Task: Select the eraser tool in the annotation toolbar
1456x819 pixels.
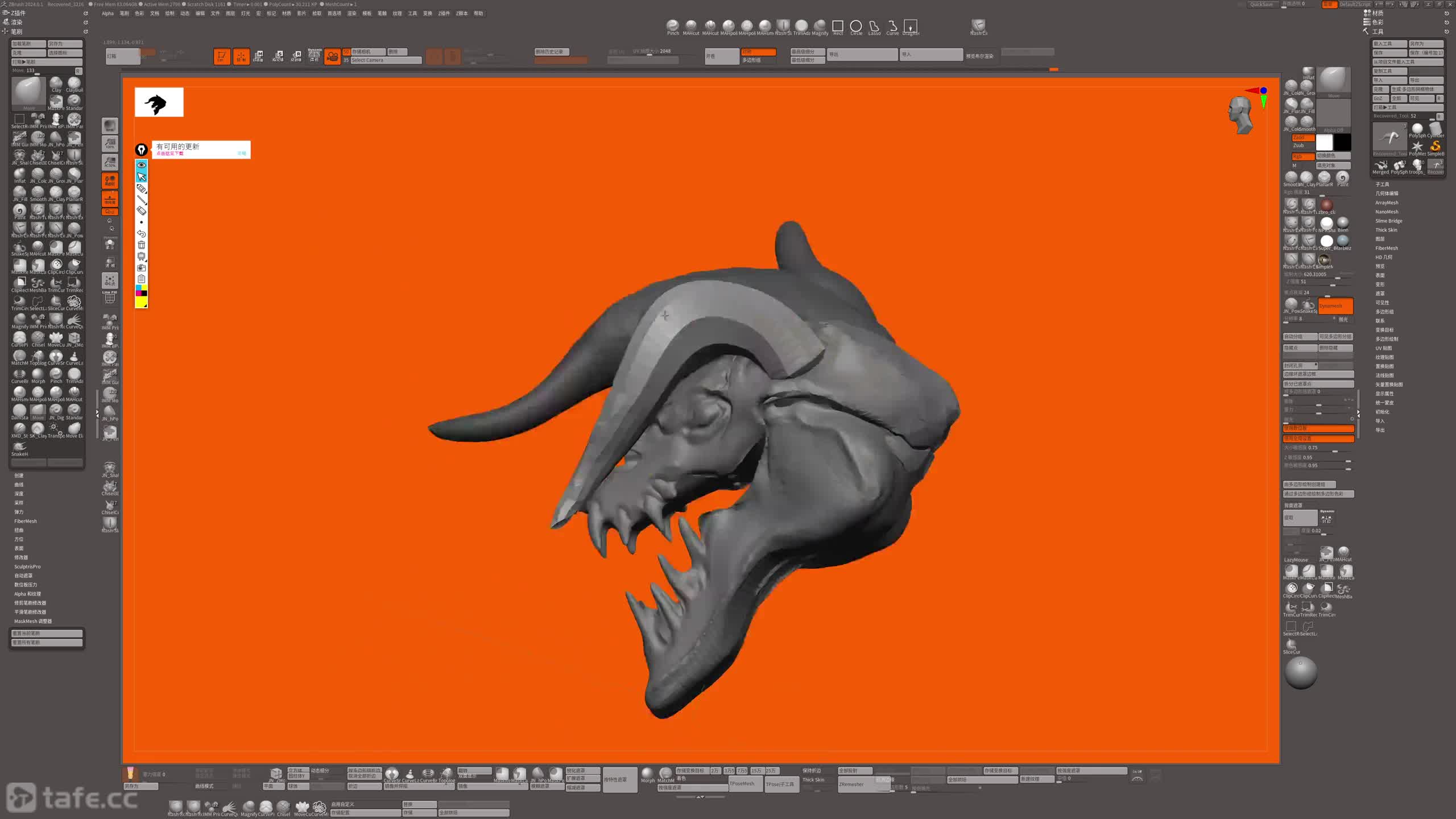Action: [142, 211]
